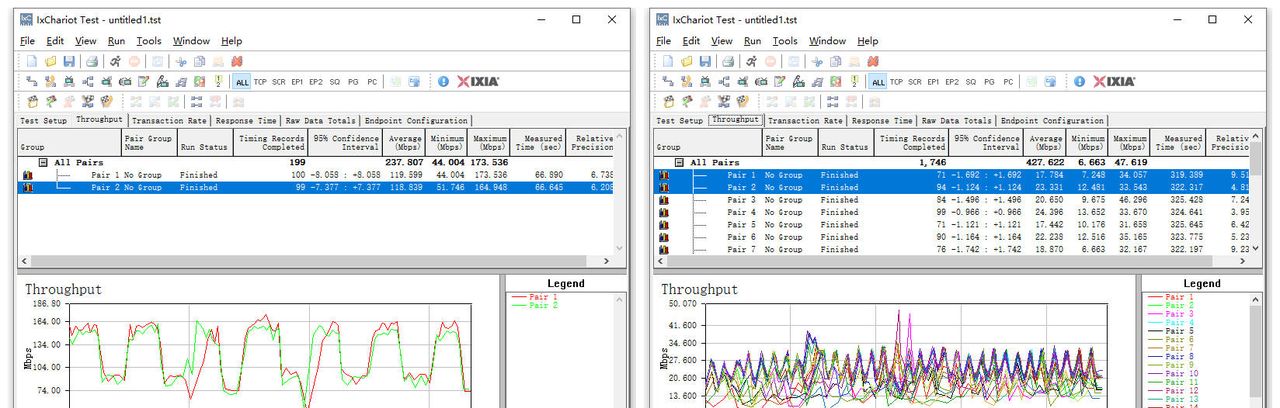Click the Add pair icon in right window

[x=668, y=82]
